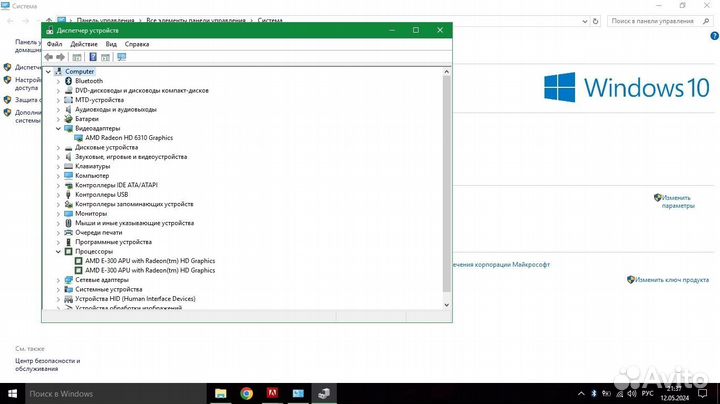The height and width of the screenshot is (404, 720).
Task: Click the РУС language indicator
Action: tap(647, 393)
